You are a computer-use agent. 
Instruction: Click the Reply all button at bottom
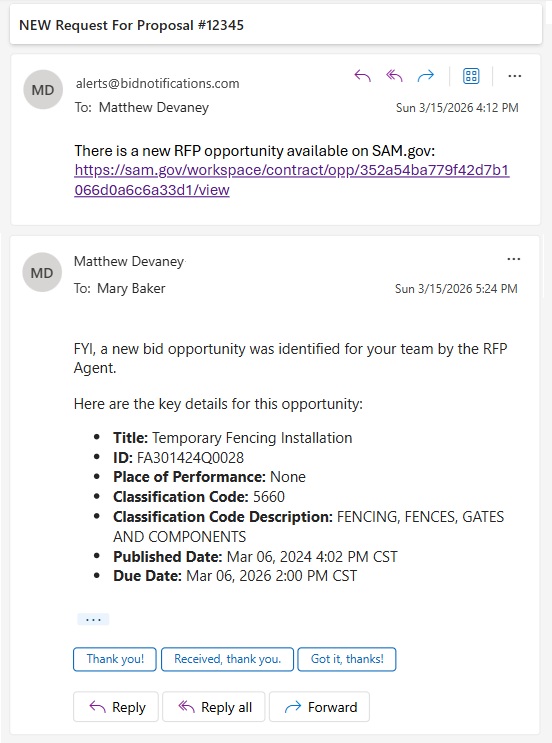[x=214, y=707]
